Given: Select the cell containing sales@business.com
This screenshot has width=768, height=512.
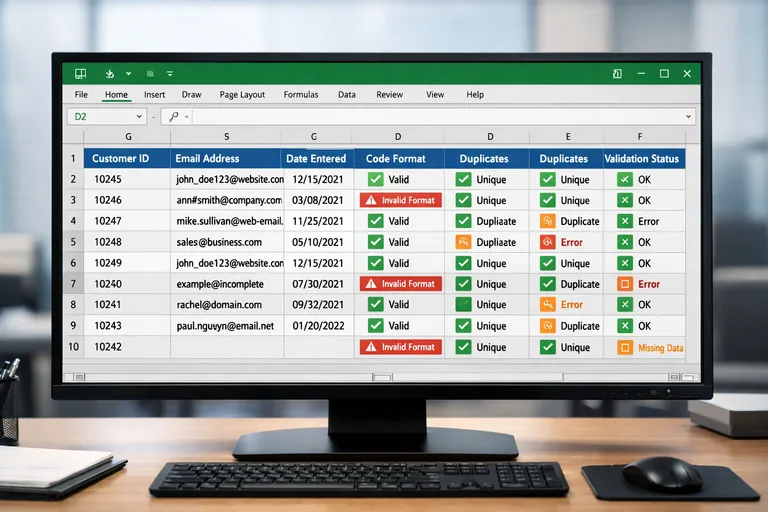Looking at the screenshot, I should click(227, 242).
